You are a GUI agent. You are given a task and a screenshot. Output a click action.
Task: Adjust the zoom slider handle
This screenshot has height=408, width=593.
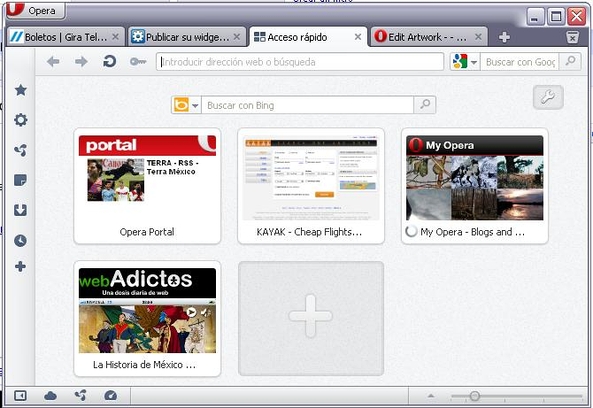click(x=475, y=396)
